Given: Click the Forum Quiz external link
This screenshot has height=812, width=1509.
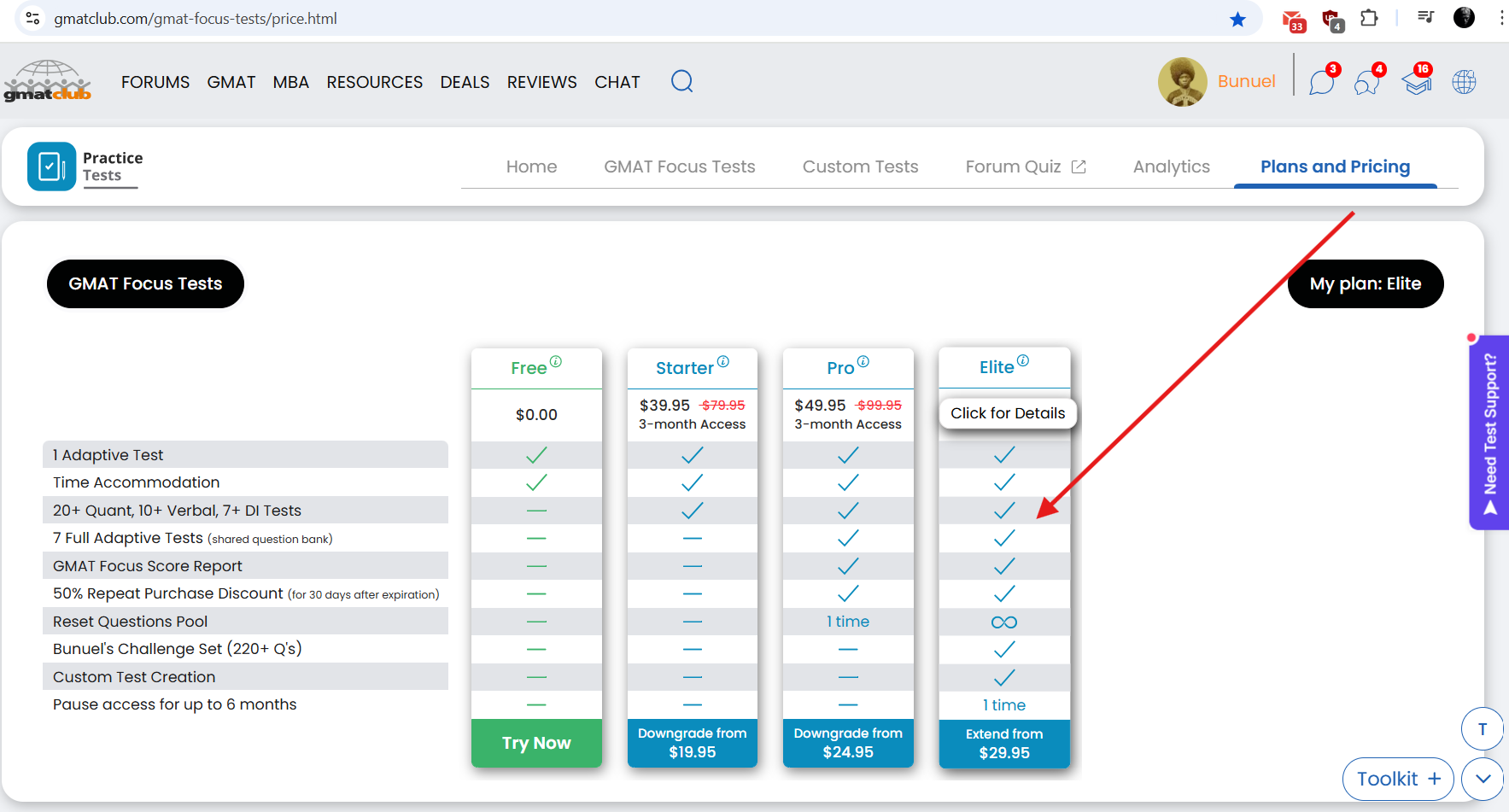Looking at the screenshot, I should pyautogui.click(x=1025, y=166).
